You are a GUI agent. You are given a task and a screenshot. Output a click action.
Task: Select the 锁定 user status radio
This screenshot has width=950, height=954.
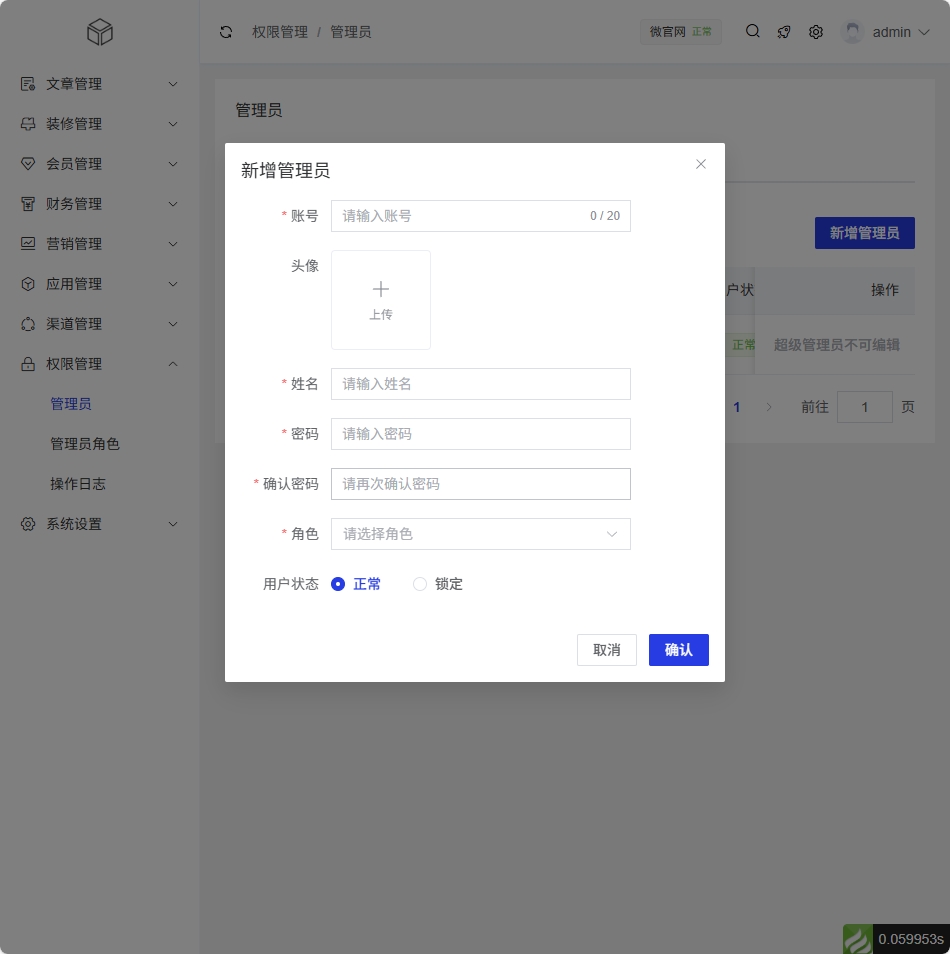click(x=420, y=584)
